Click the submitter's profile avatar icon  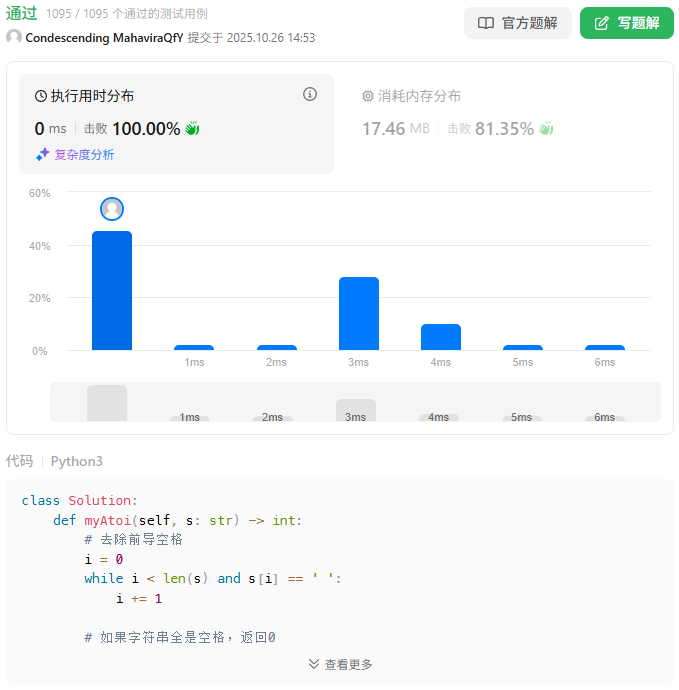tap(14, 37)
